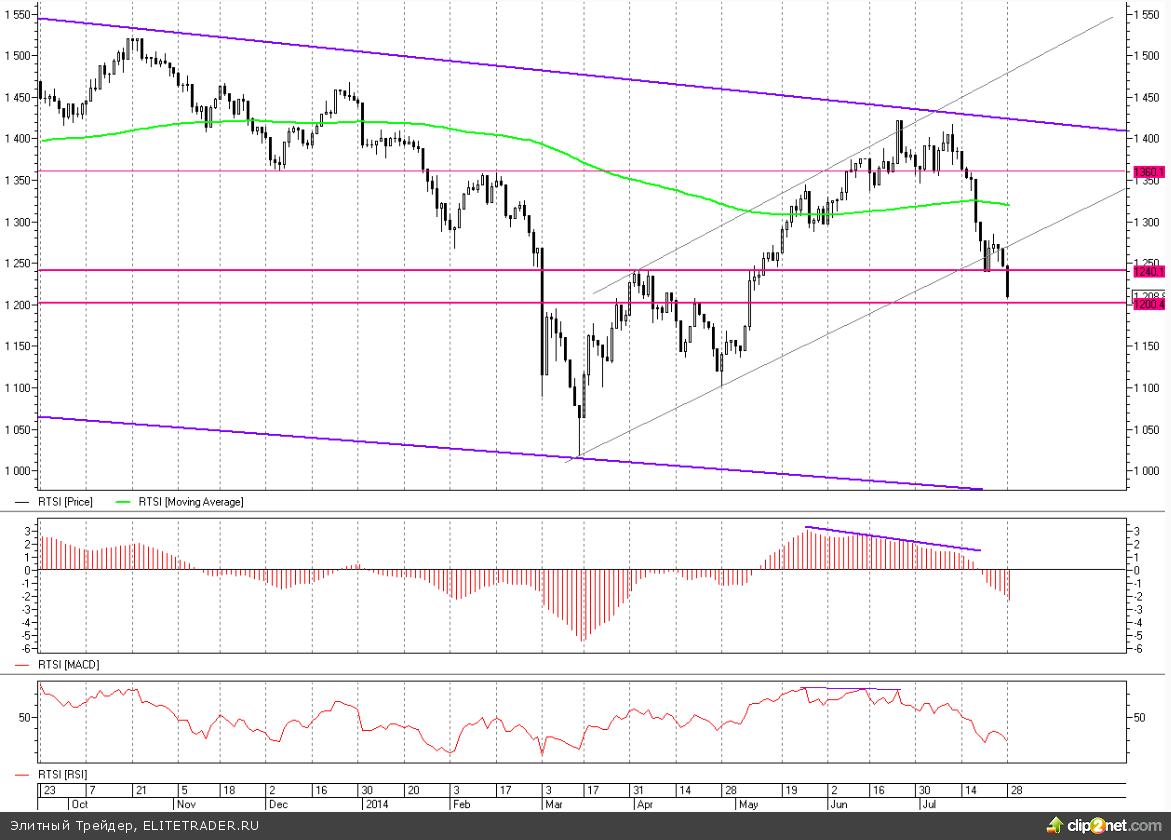Click the red RSI legend line marker
The height and width of the screenshot is (840, 1171).
click(24, 775)
